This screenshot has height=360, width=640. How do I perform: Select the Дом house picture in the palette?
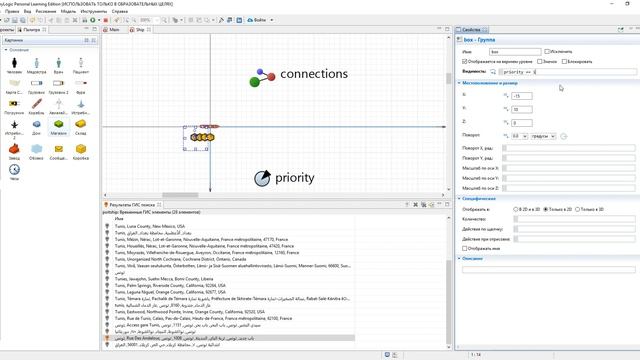[x=36, y=124]
